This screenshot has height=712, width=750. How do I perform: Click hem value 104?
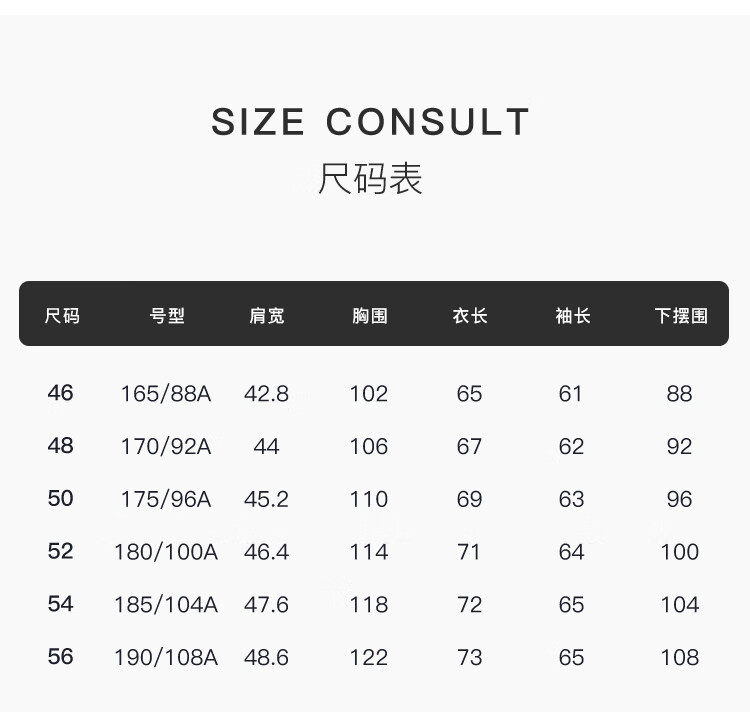click(680, 604)
